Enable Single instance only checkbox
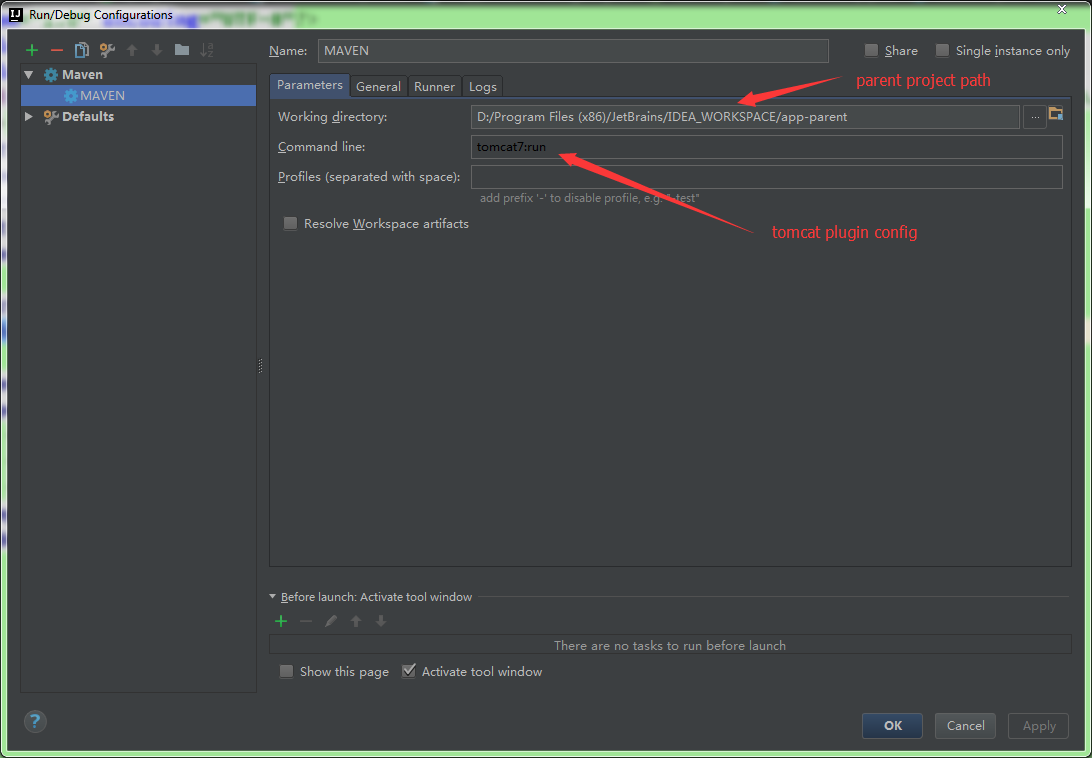The image size is (1092, 758). click(942, 50)
